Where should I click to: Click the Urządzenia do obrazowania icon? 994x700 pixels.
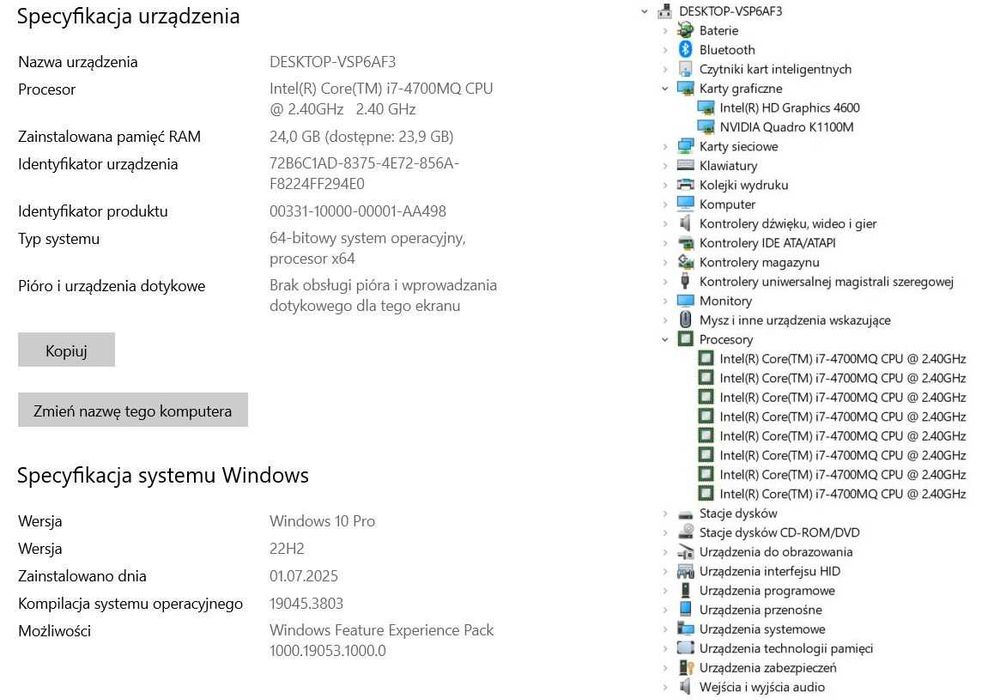(685, 552)
